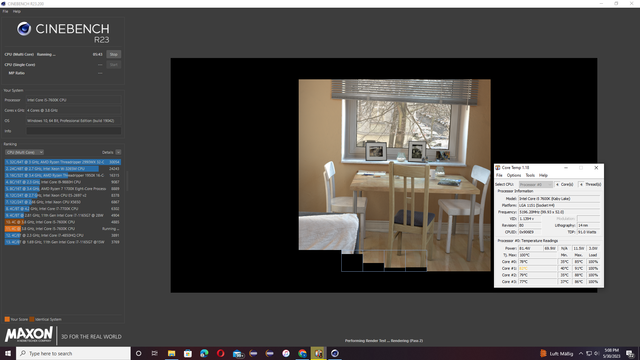Show hidden system tray icons
Screen dimensions: 640x360
(x=581, y=353)
